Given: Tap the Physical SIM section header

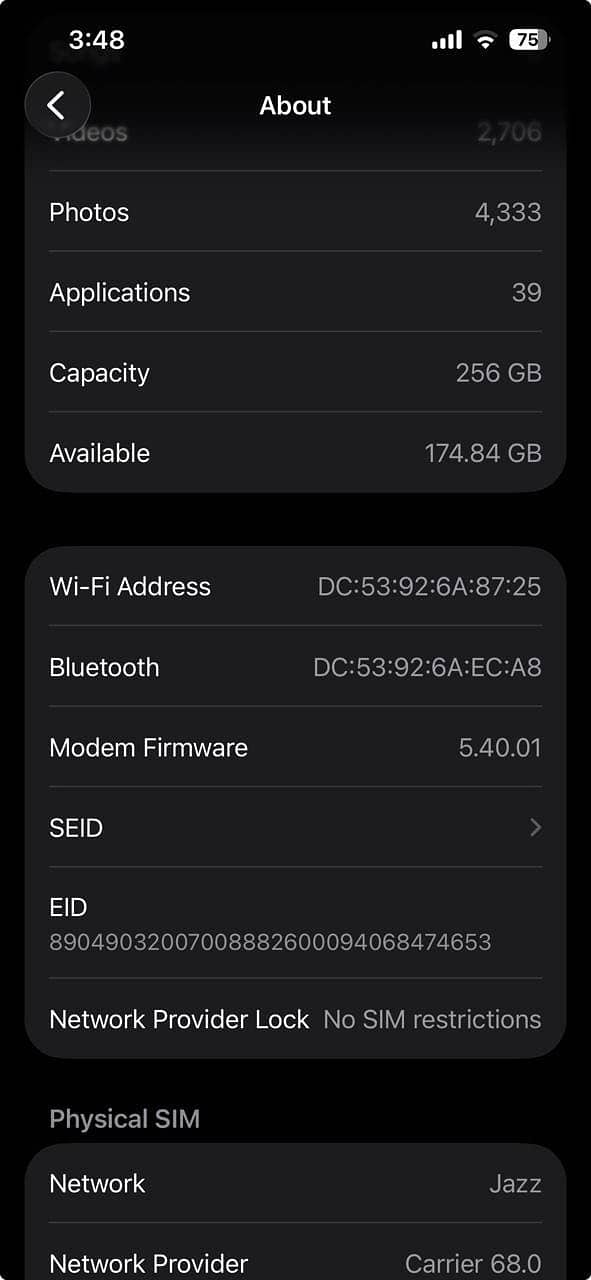Looking at the screenshot, I should [125, 1118].
